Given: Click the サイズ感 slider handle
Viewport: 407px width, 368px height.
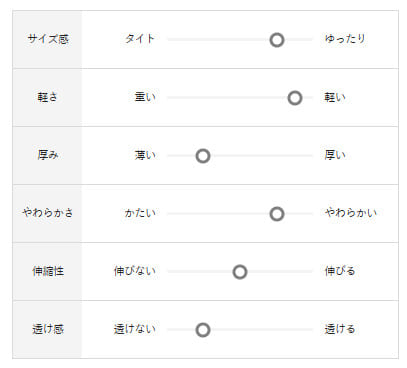Looking at the screenshot, I should click(277, 40).
